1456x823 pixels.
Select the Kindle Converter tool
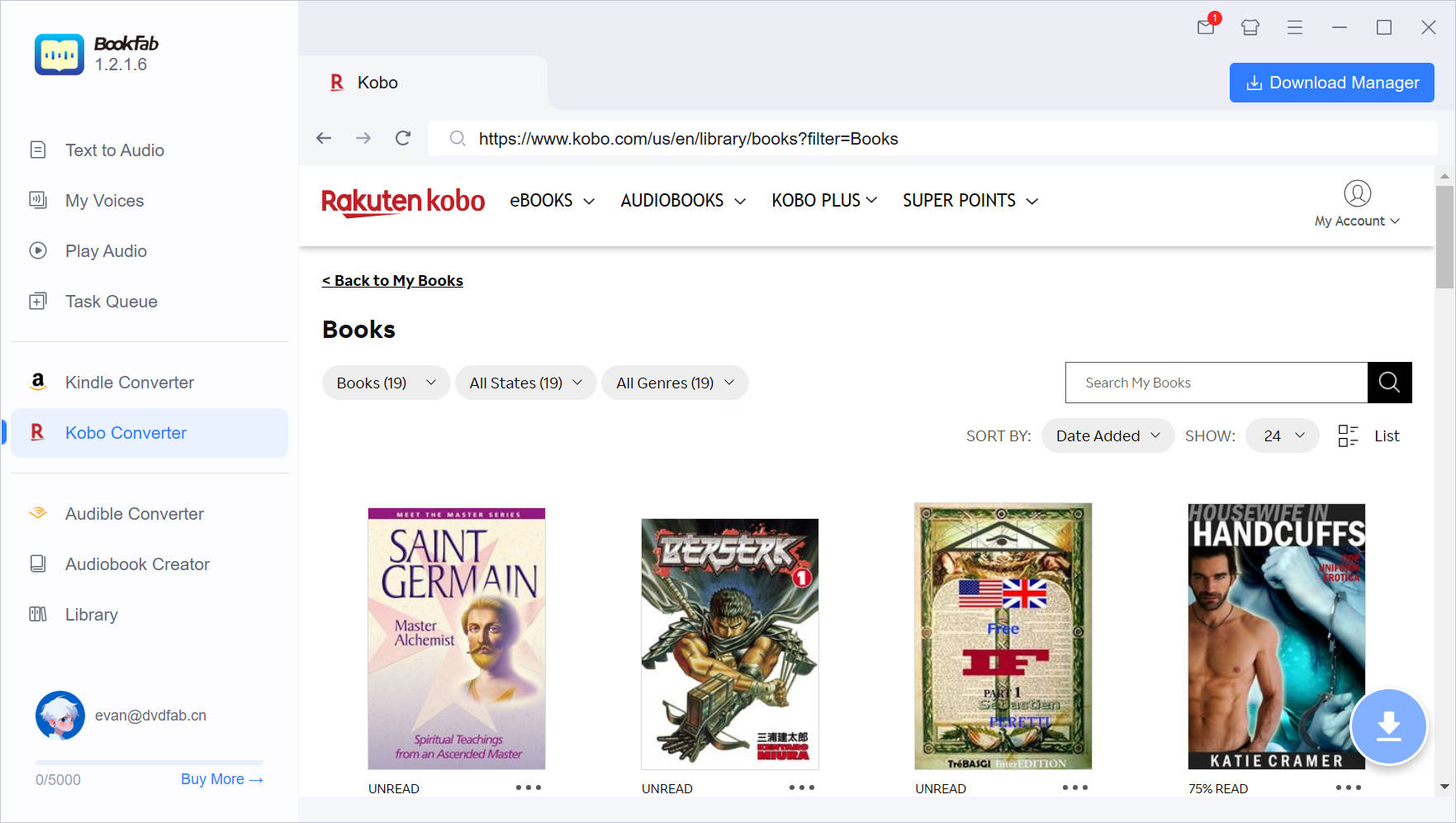point(129,382)
